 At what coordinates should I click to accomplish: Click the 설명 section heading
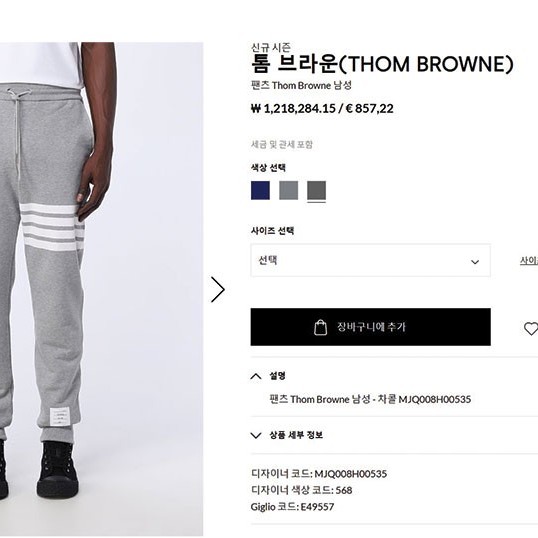[277, 376]
